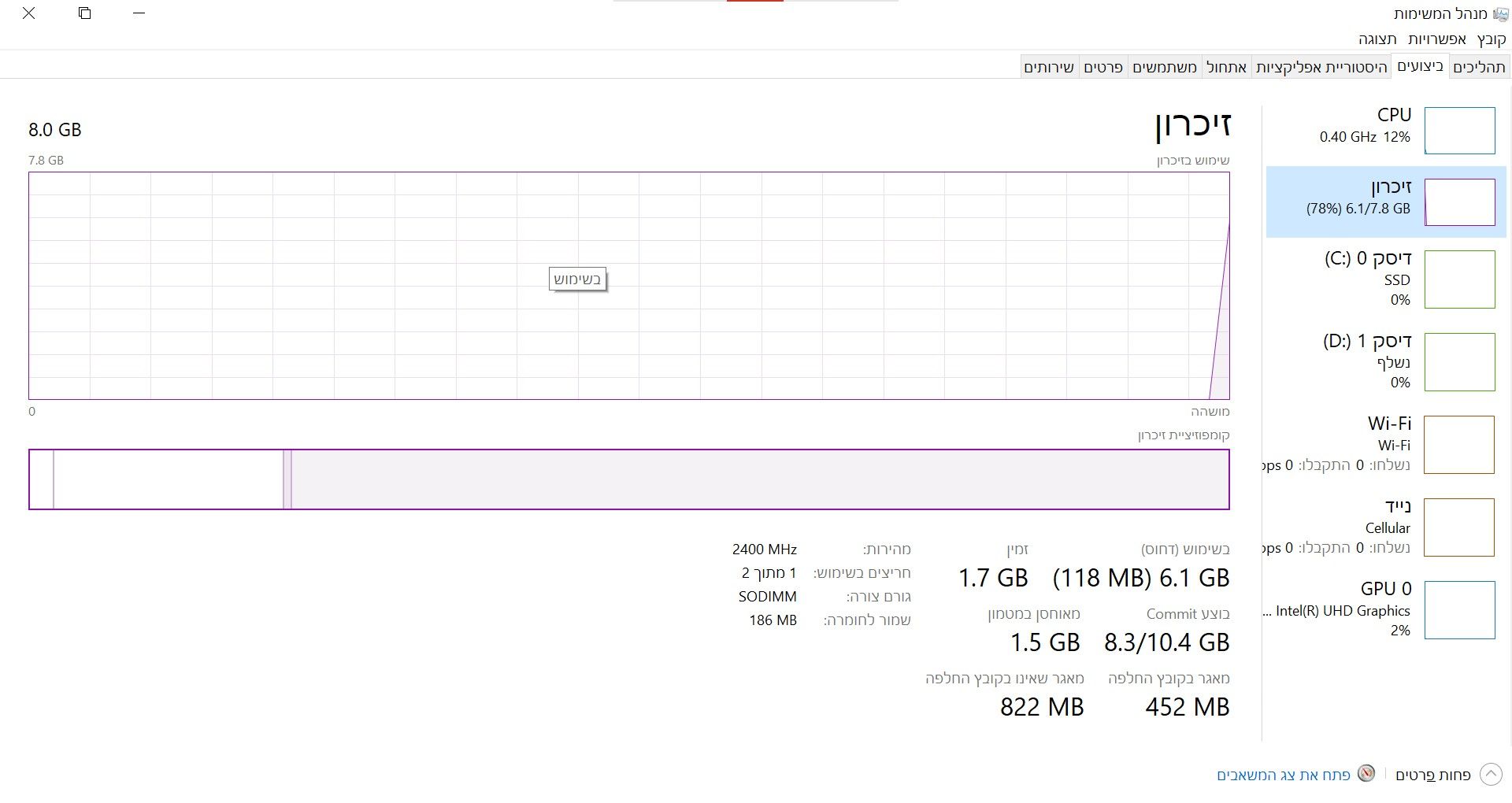
Task: Open the GPU 0 graph thumbnail
Action: click(1459, 610)
